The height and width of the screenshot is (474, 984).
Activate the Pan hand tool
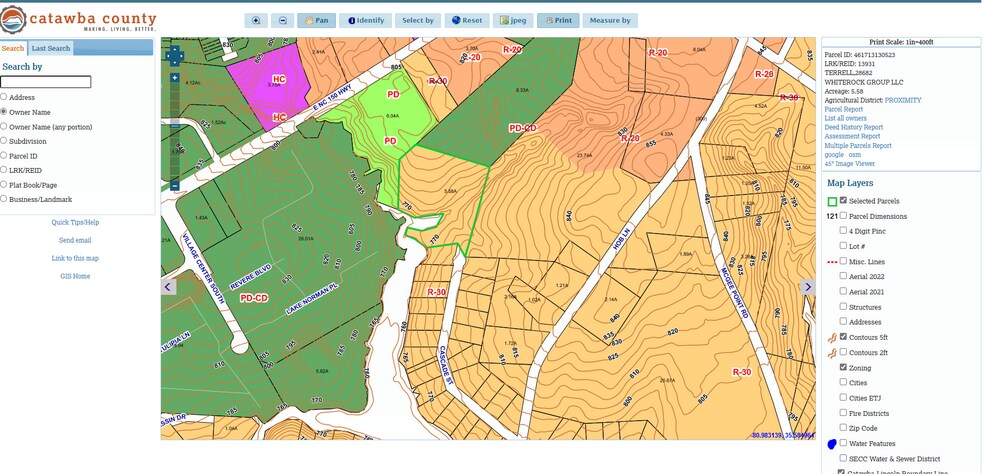coord(316,20)
